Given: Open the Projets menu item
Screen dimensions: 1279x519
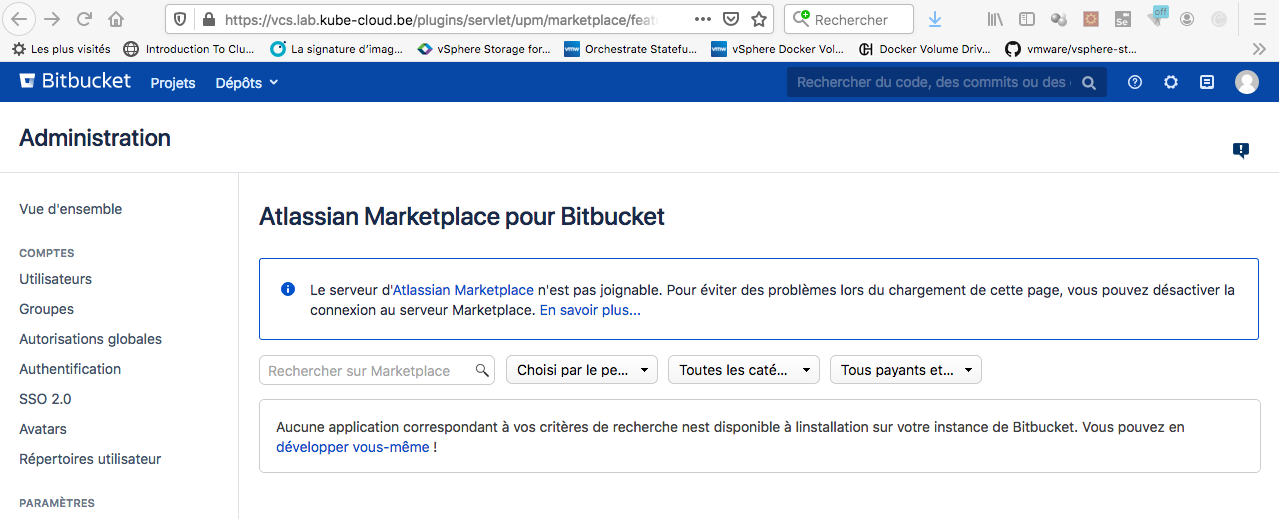Looking at the screenshot, I should click(x=173, y=83).
